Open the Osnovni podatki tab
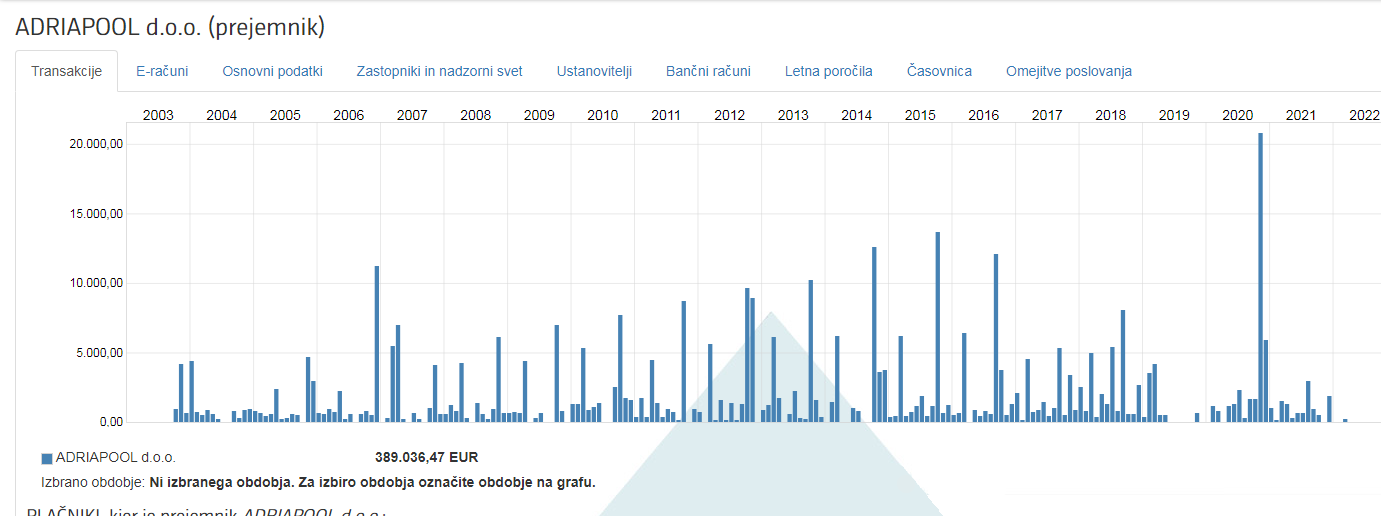 pyautogui.click(x=272, y=71)
